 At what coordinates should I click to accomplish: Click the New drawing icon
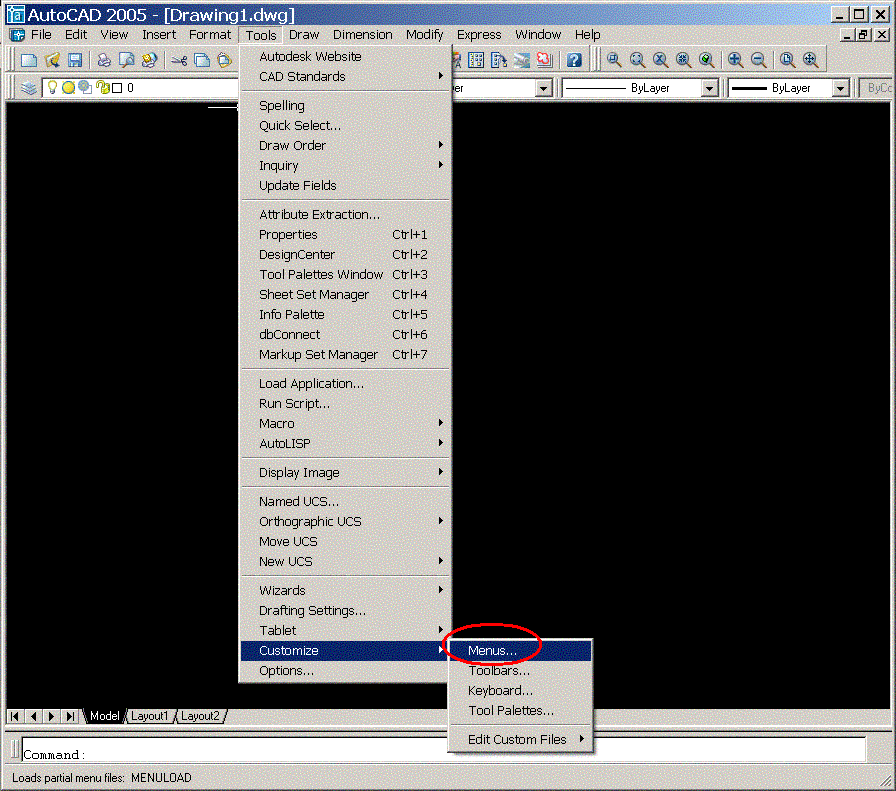pos(29,60)
